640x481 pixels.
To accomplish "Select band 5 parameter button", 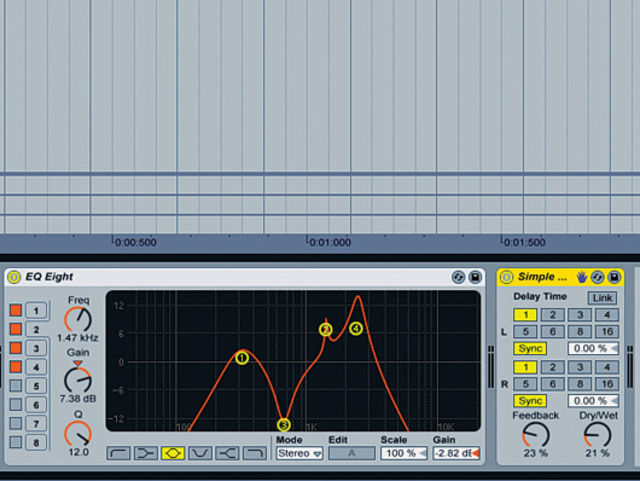I will (36, 386).
